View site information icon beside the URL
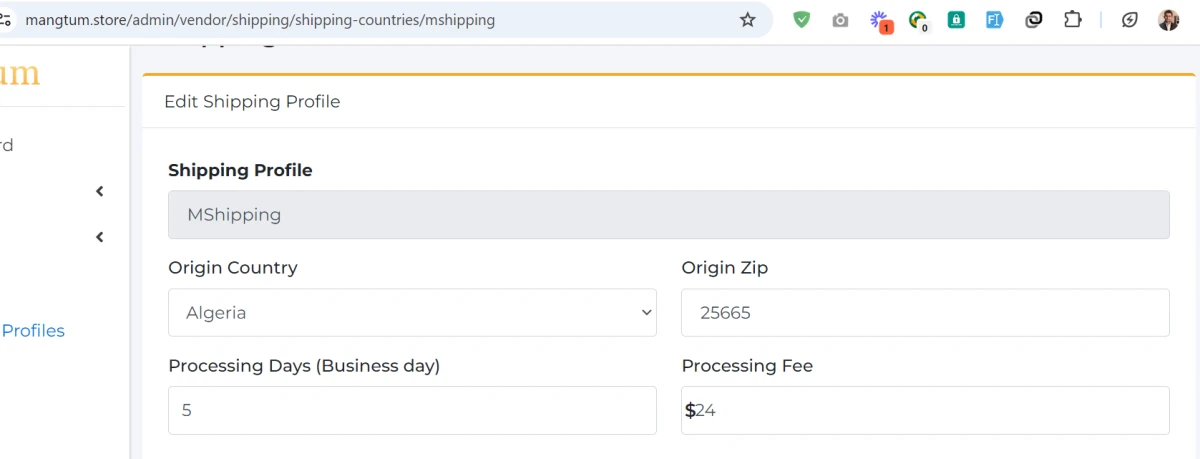Image resolution: width=1200 pixels, height=459 pixels. tap(7, 20)
